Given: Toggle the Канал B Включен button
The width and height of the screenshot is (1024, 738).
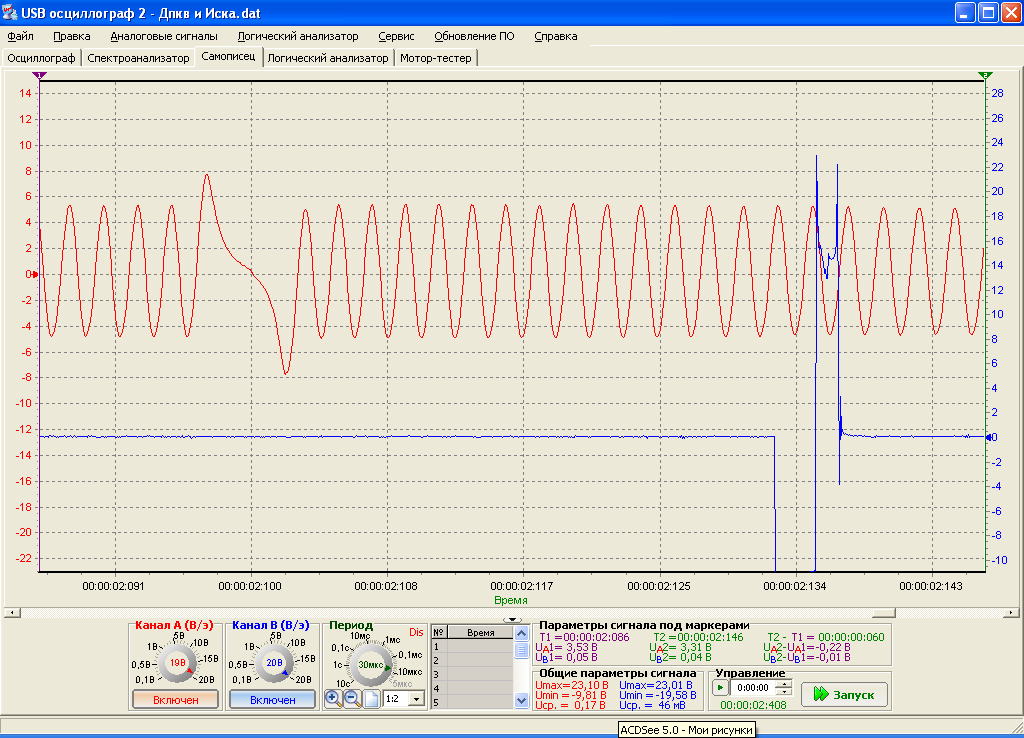Looking at the screenshot, I should coord(272,699).
